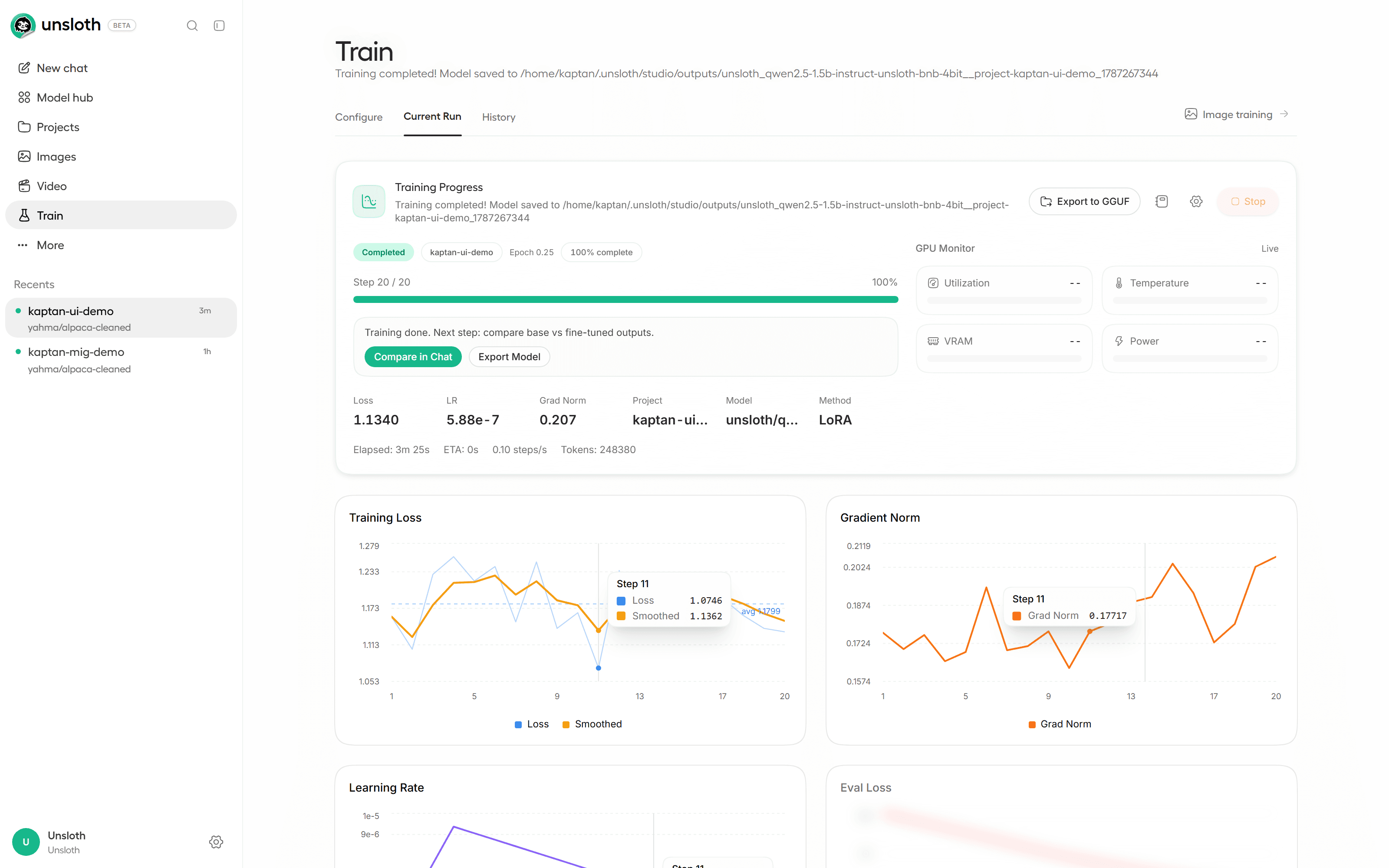Open training settings gear in progress card
1389x868 pixels.
click(1195, 201)
